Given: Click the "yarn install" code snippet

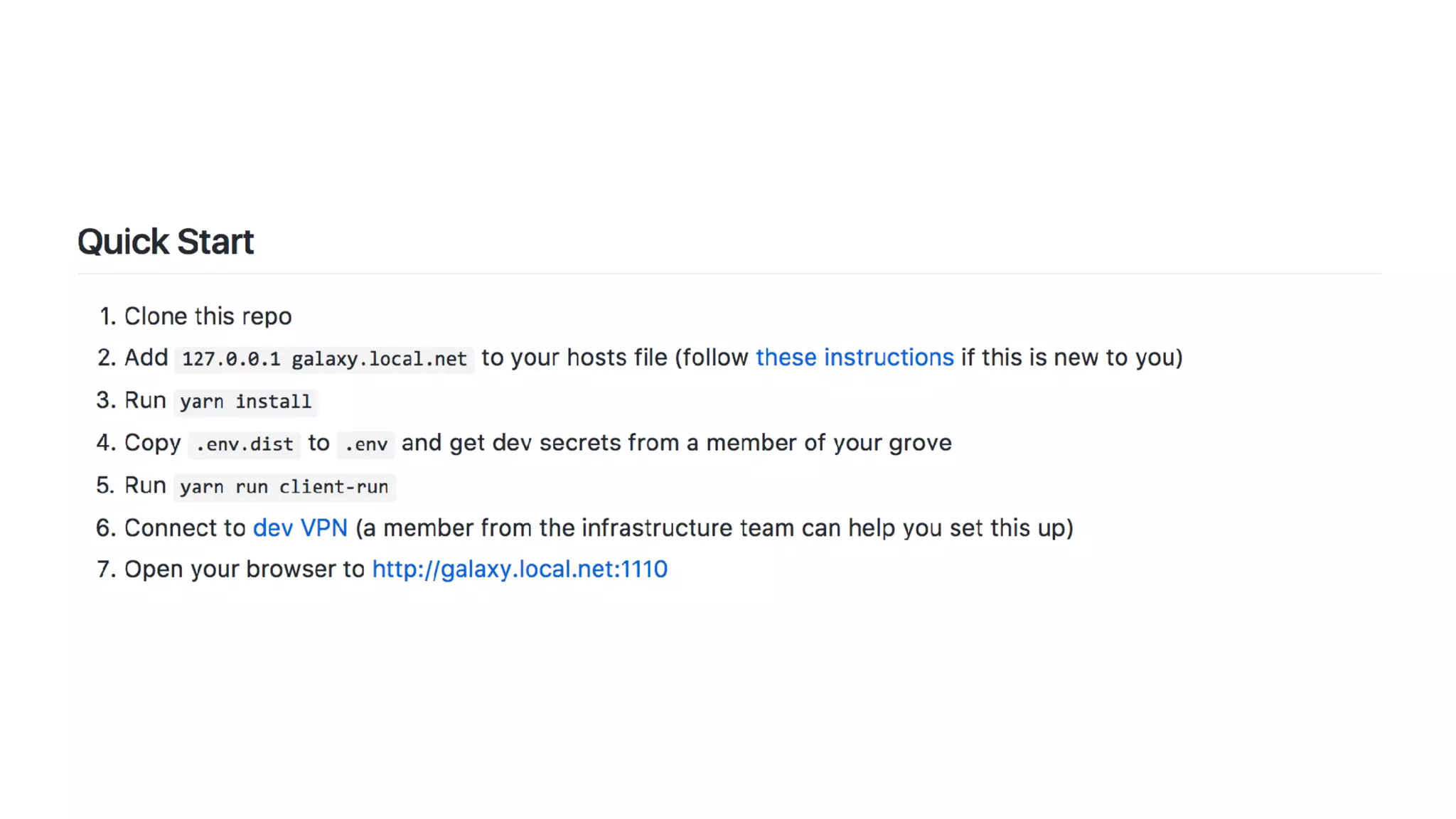Looking at the screenshot, I should [245, 402].
